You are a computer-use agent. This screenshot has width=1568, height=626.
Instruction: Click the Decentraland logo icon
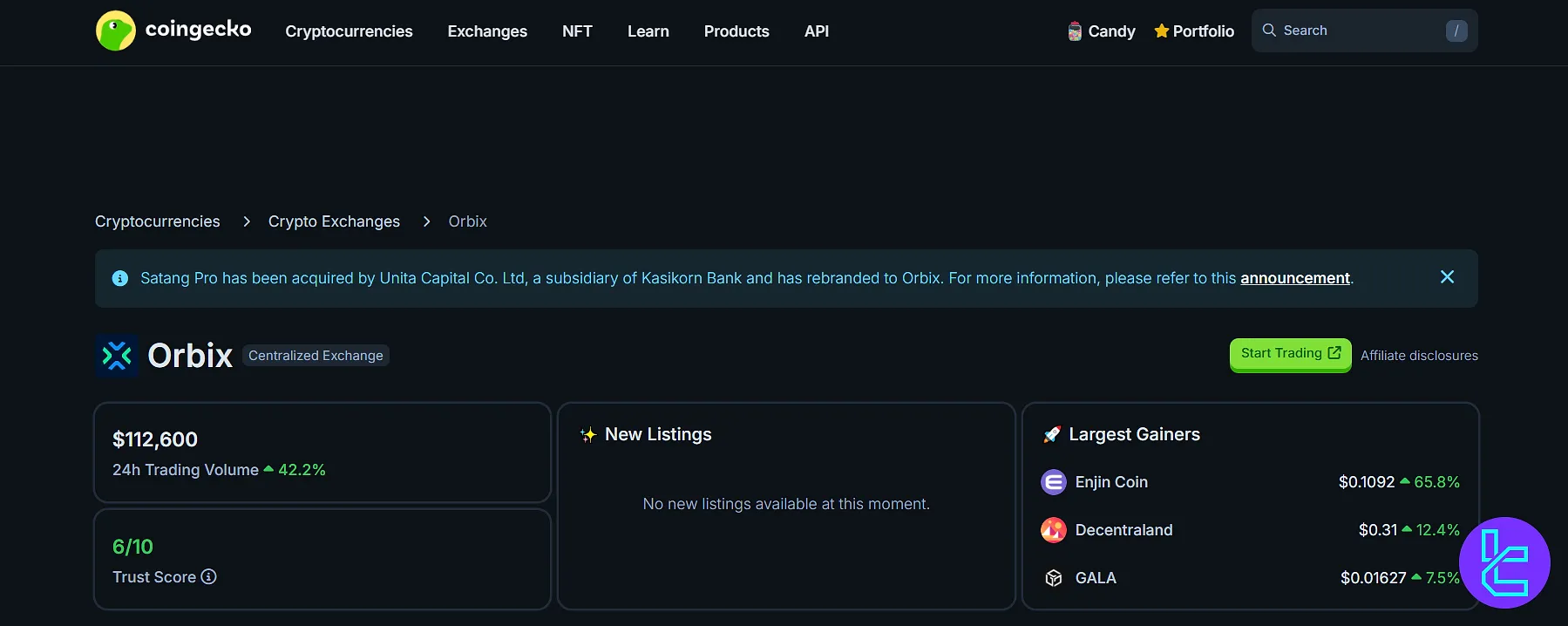point(1054,530)
